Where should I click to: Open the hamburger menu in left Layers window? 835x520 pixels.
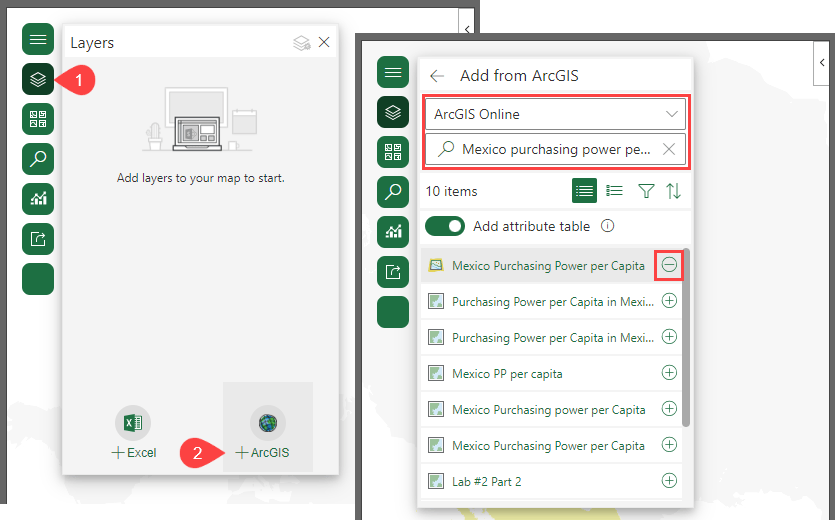tap(38, 39)
